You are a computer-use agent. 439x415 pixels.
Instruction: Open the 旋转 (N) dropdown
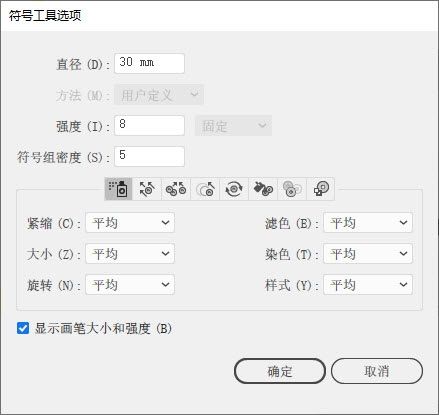tap(130, 285)
